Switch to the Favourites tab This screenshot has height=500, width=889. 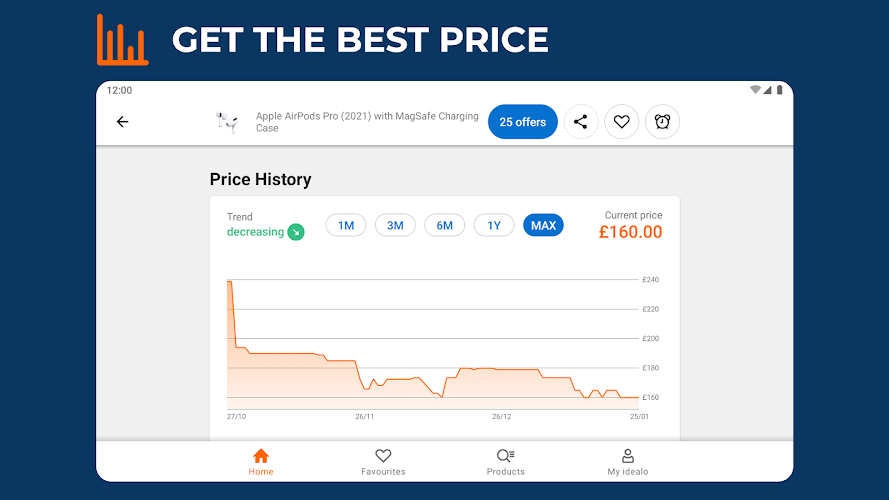383,461
